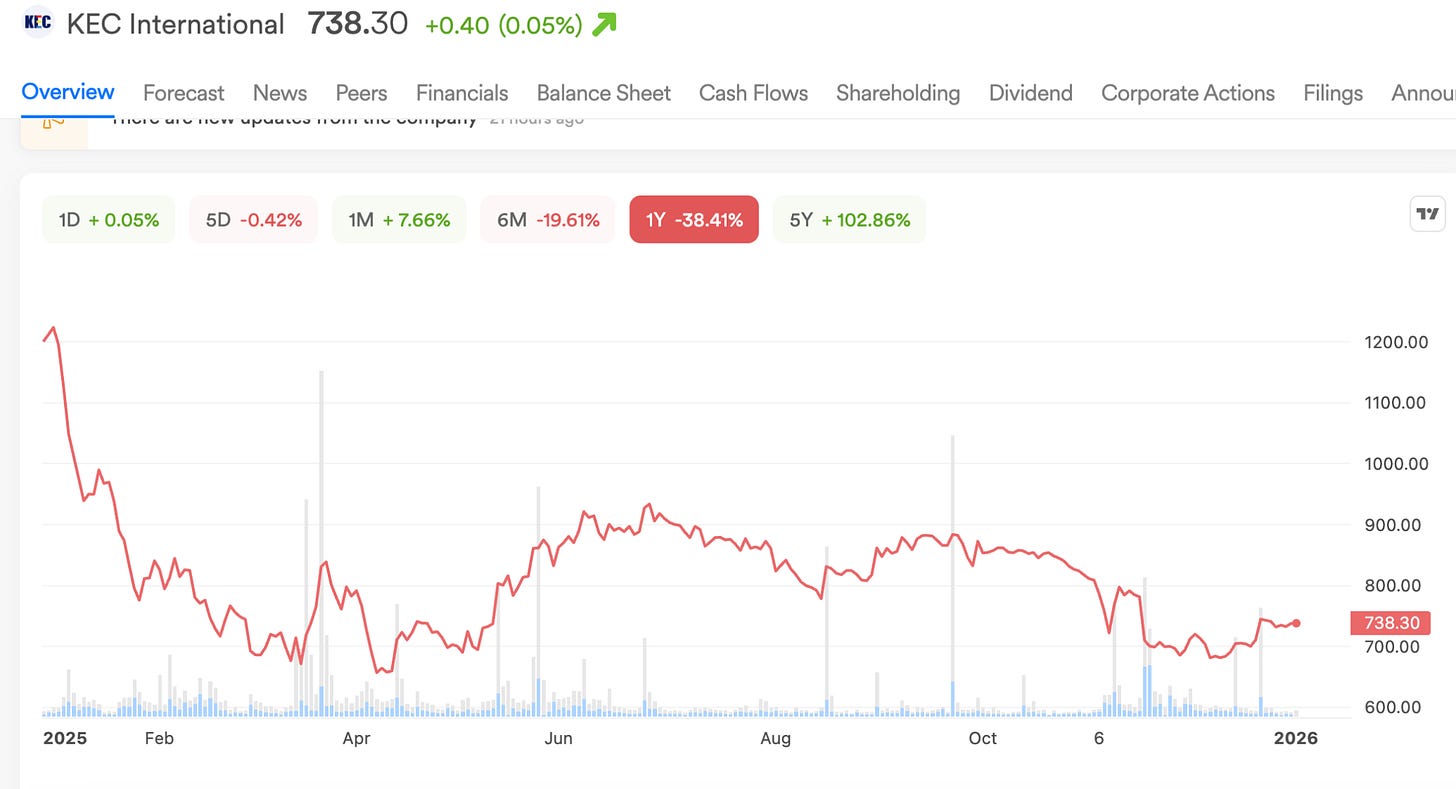
Task: Click the Jun x-axis label
Action: (x=558, y=739)
